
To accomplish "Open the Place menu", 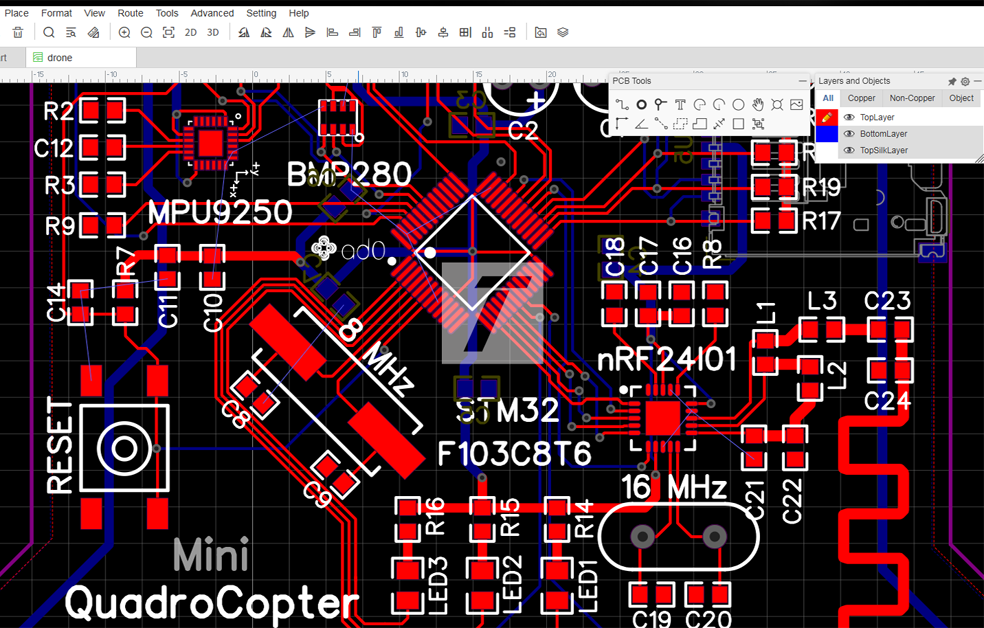I will pos(16,13).
